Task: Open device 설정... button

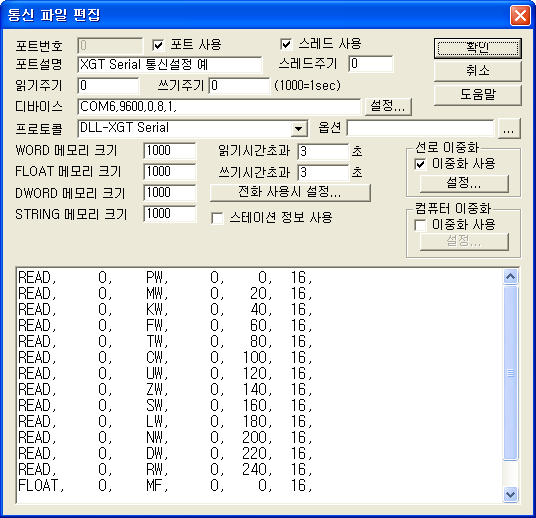Action: (388, 106)
